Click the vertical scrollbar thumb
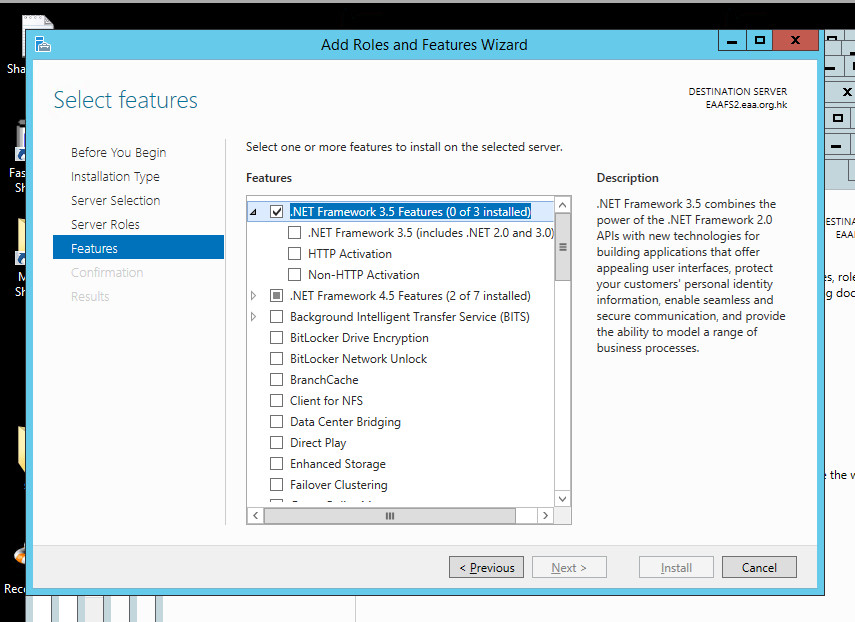 [563, 247]
